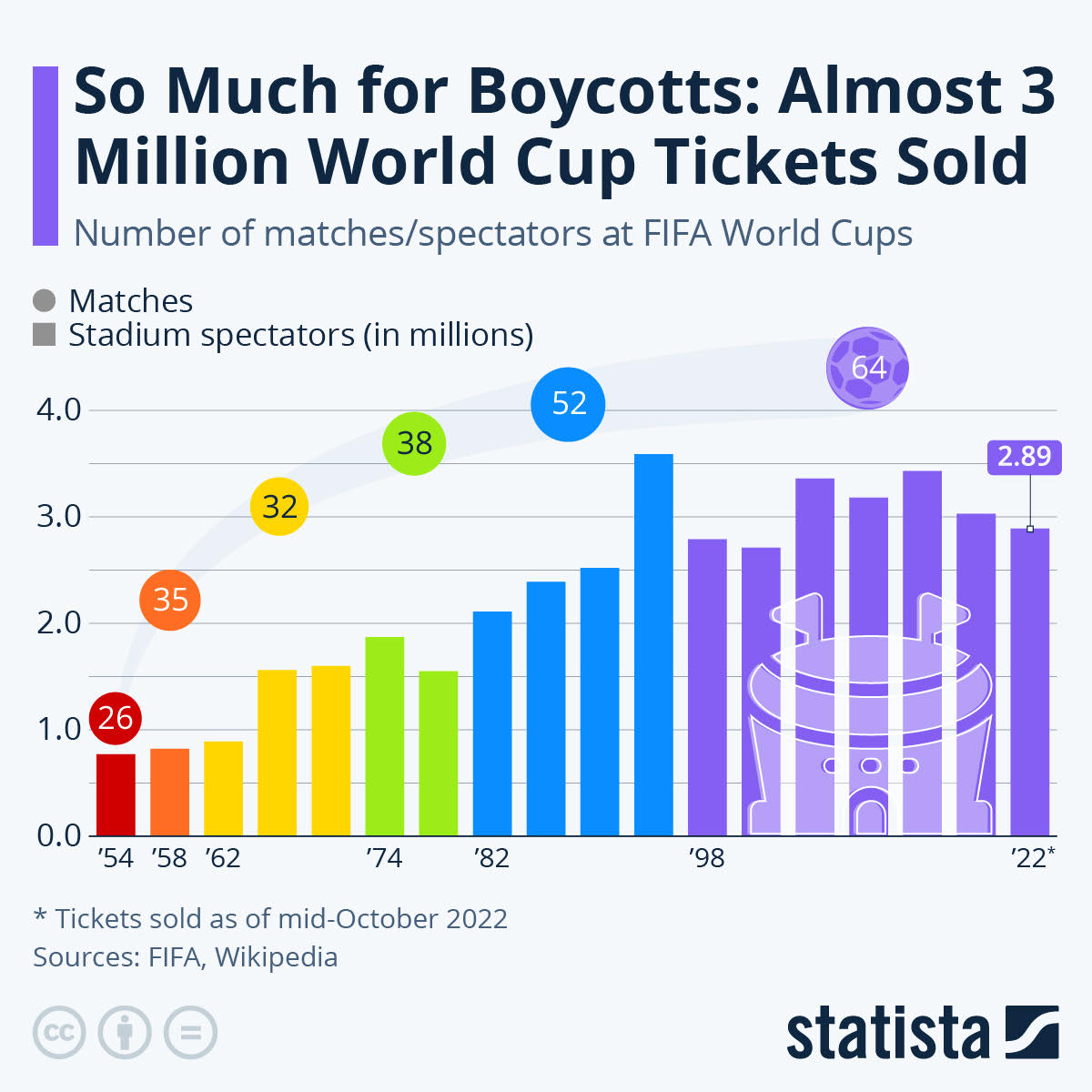Screen dimensions: 1092x1092
Task: Click the Statista logo
Action: click(x=923, y=1033)
